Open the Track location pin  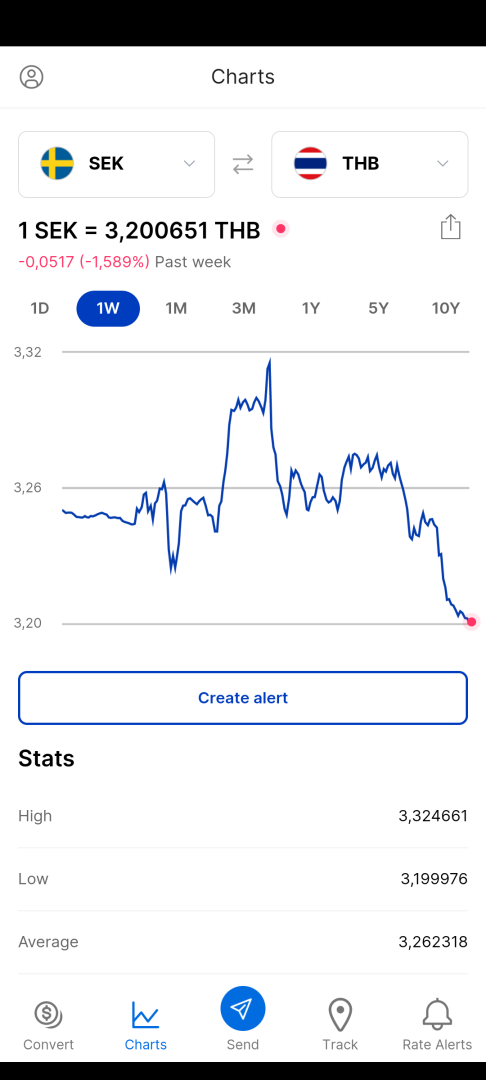(x=340, y=1015)
